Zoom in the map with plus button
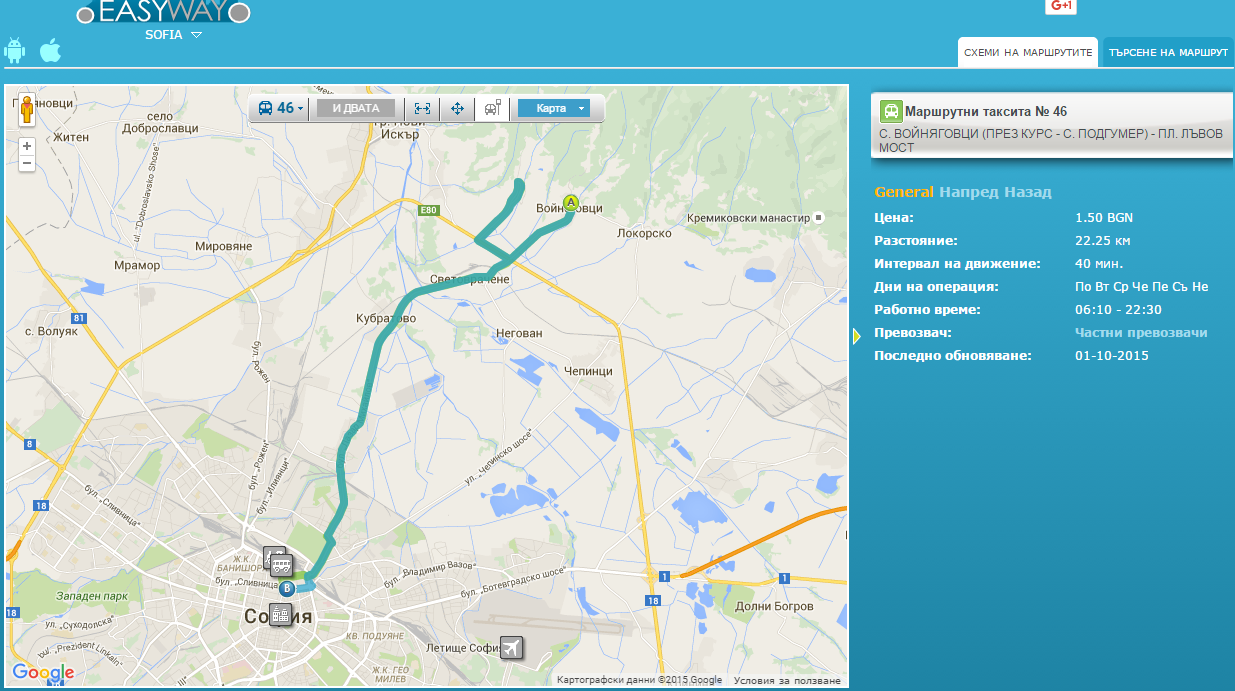 27,146
